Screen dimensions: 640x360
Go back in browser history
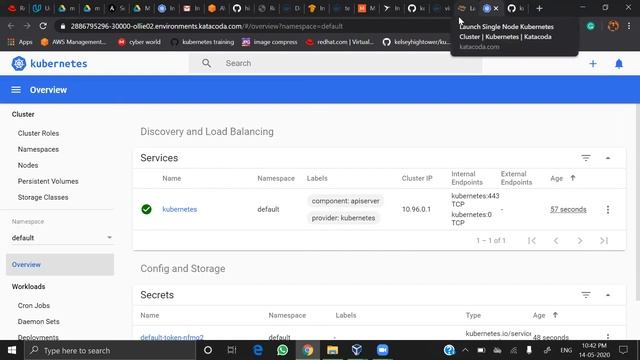(11, 26)
